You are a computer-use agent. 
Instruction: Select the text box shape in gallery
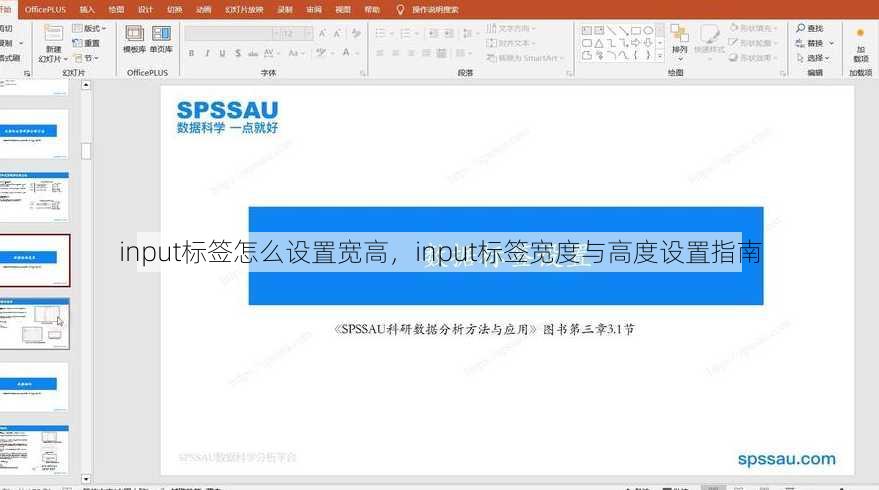[586, 30]
